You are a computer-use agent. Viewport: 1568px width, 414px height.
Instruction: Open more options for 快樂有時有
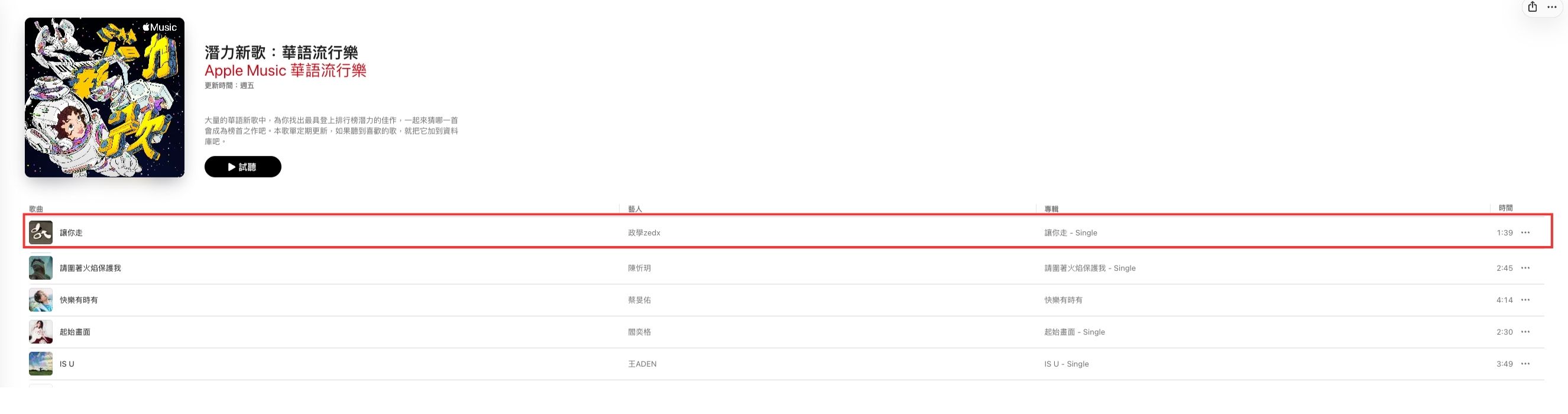pos(1525,300)
